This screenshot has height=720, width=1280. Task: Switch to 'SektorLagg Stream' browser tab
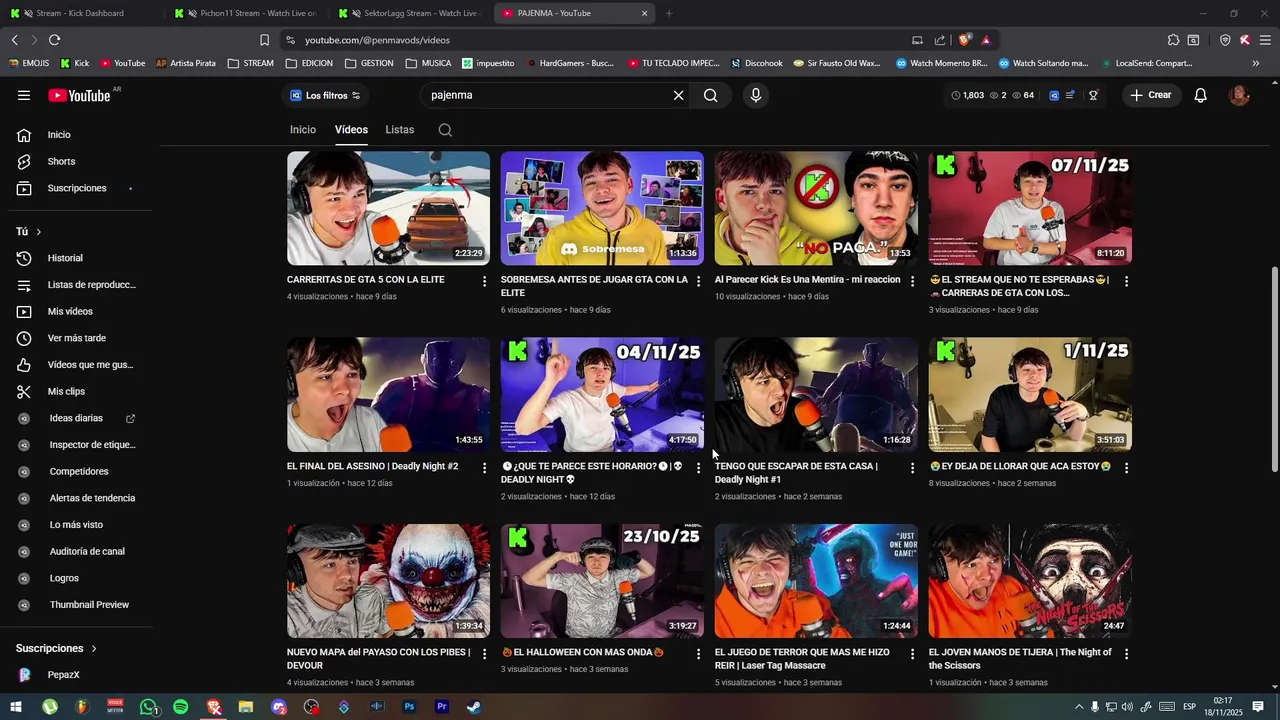point(410,13)
